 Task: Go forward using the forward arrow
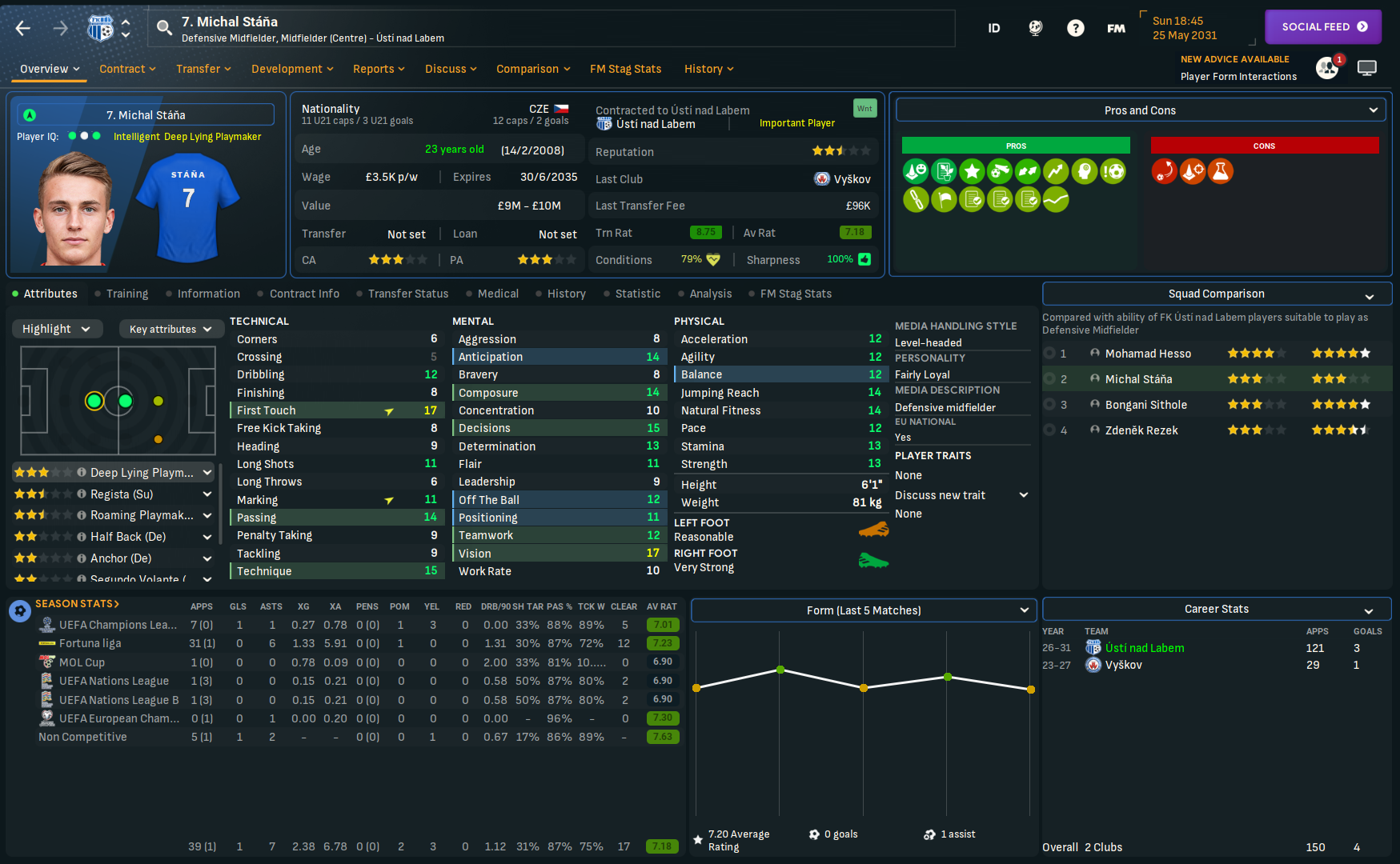(61, 29)
